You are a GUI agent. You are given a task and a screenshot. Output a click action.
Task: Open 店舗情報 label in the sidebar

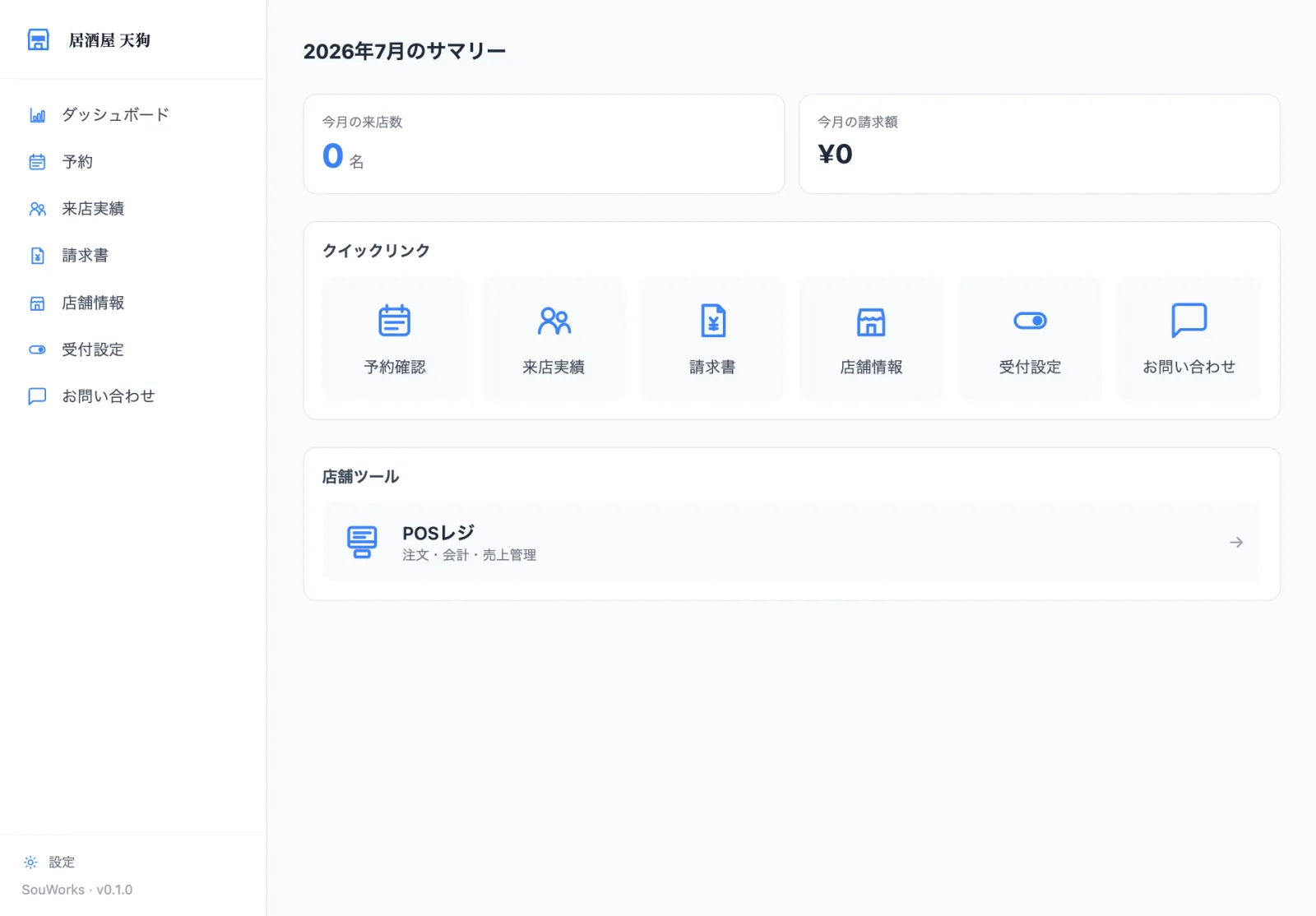93,303
